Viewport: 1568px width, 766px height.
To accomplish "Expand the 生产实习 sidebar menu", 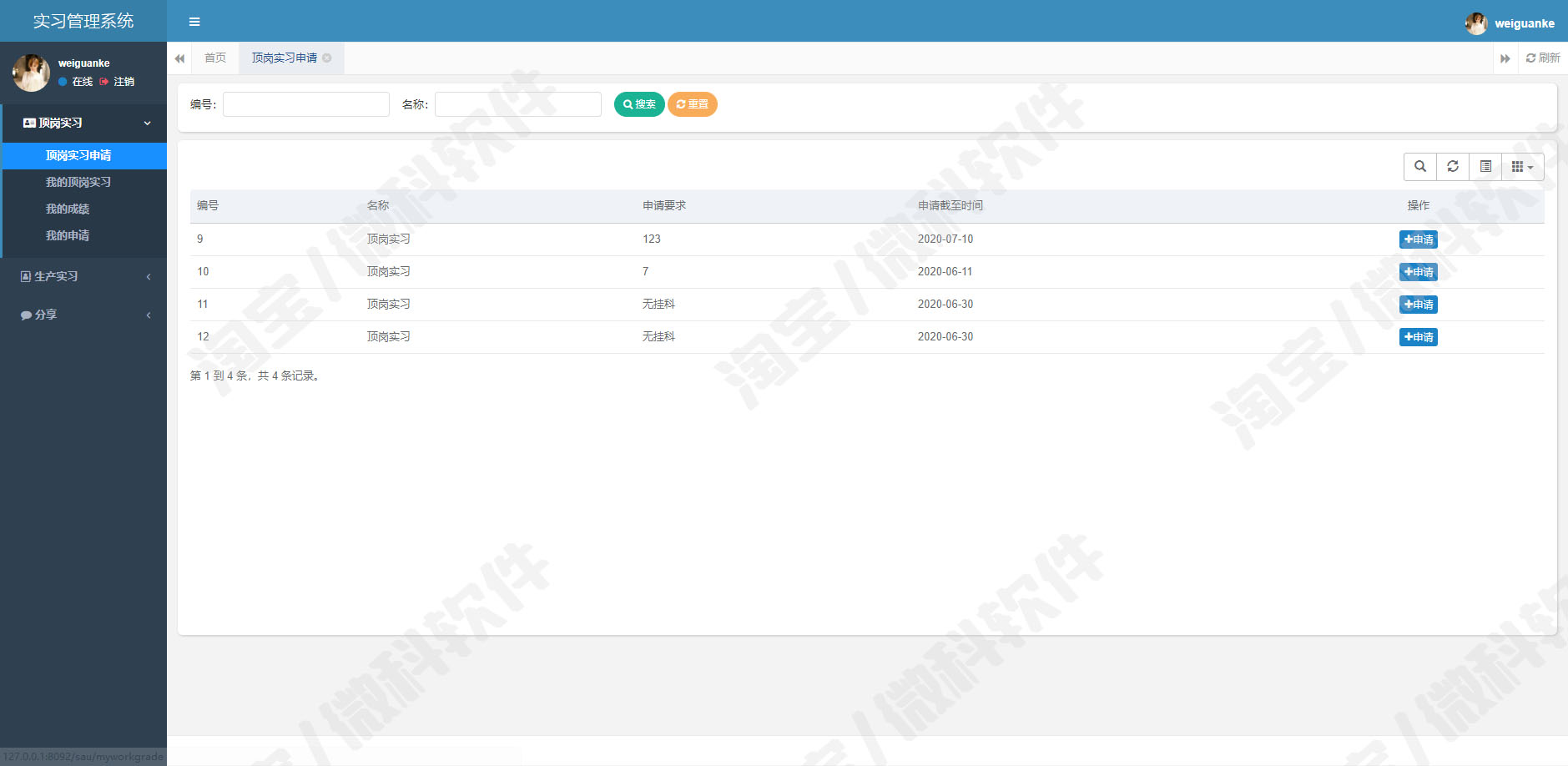I will [83, 276].
